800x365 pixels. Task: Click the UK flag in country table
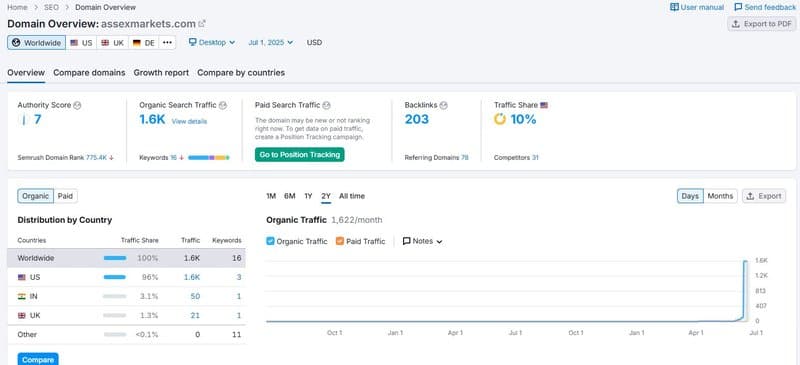coord(21,315)
